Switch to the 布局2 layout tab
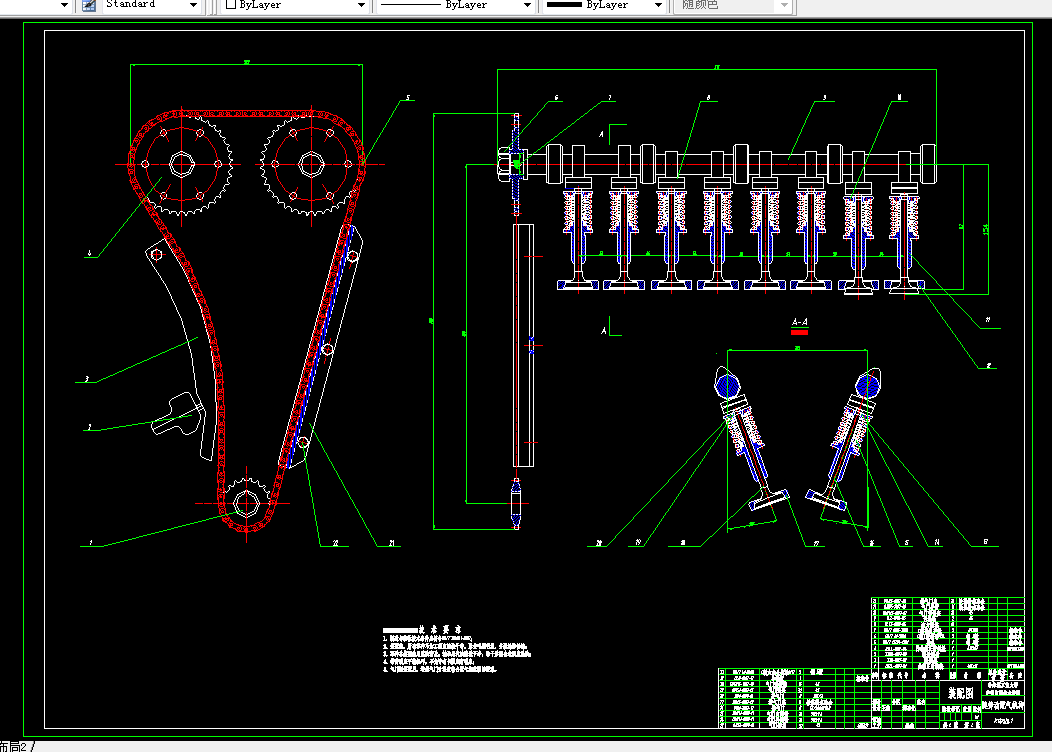1052x752 pixels. (x=13, y=747)
